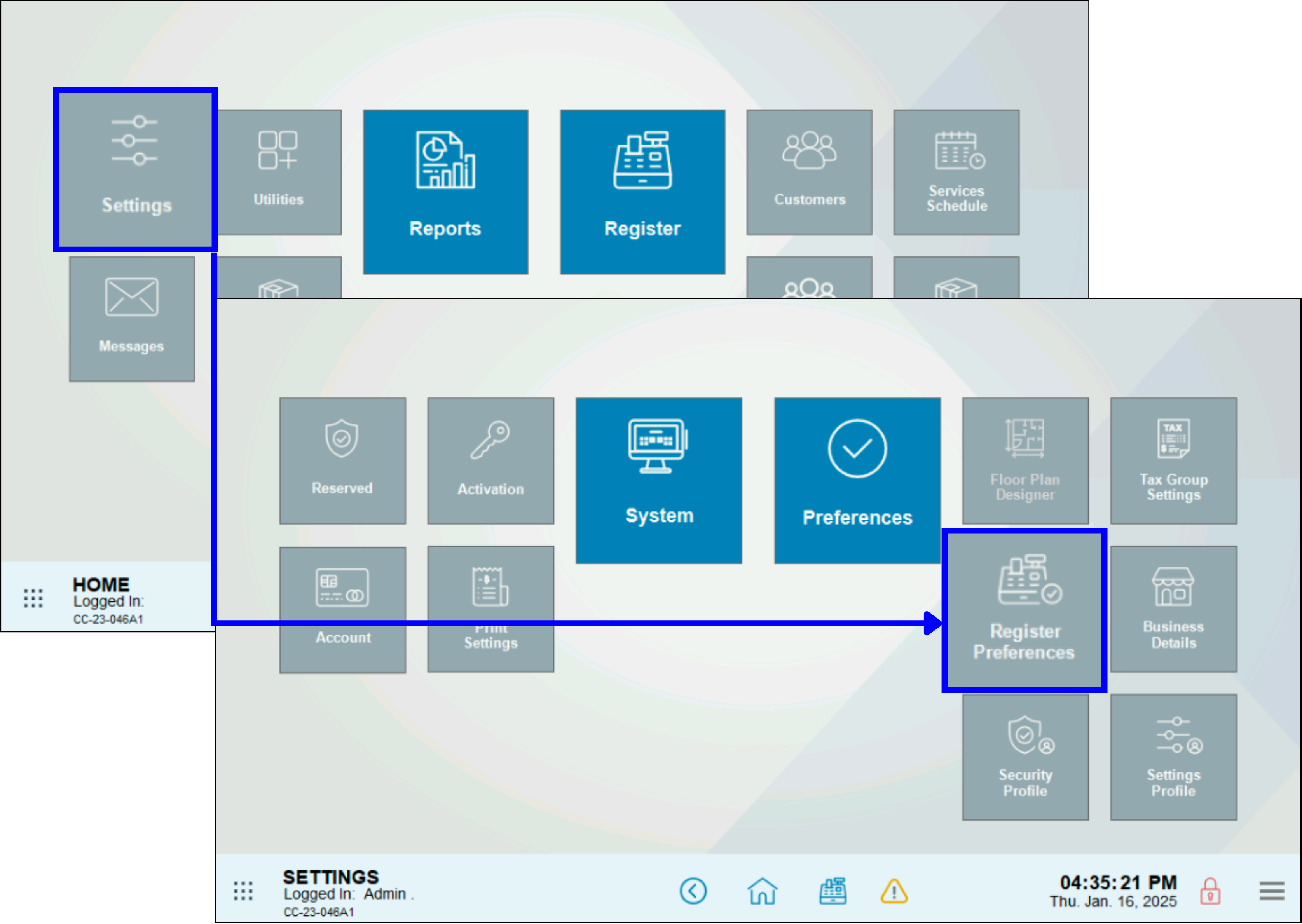
Task: Open the Account tile
Action: [342, 610]
